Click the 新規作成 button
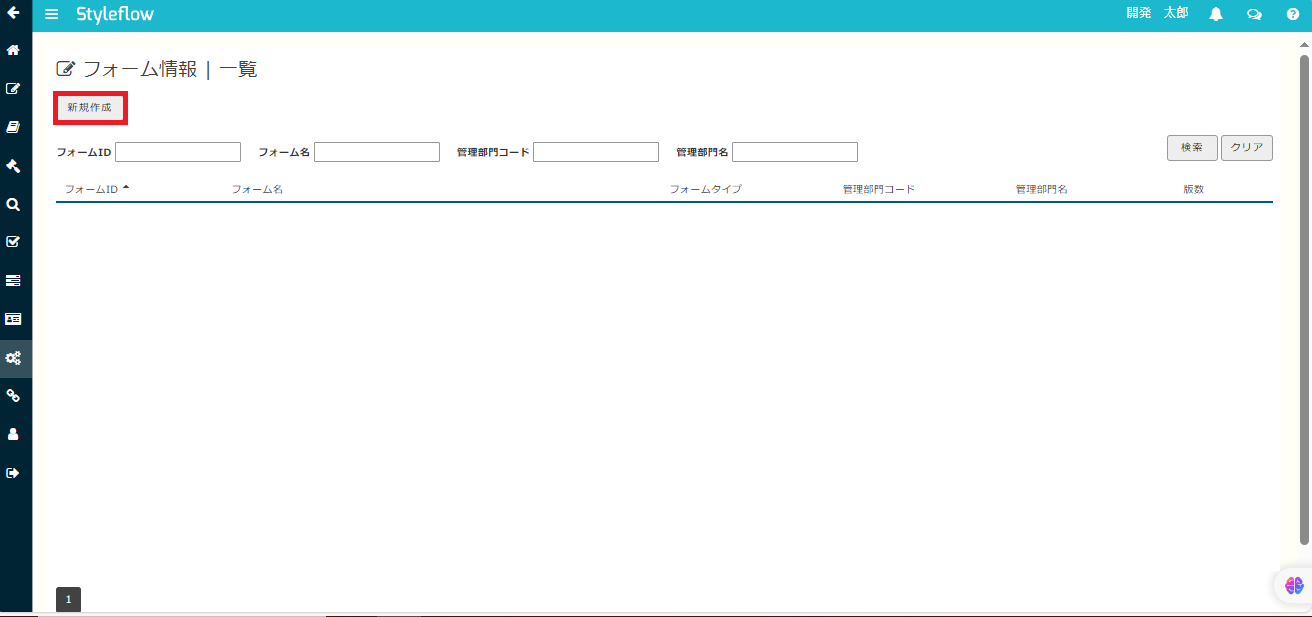 coord(90,107)
